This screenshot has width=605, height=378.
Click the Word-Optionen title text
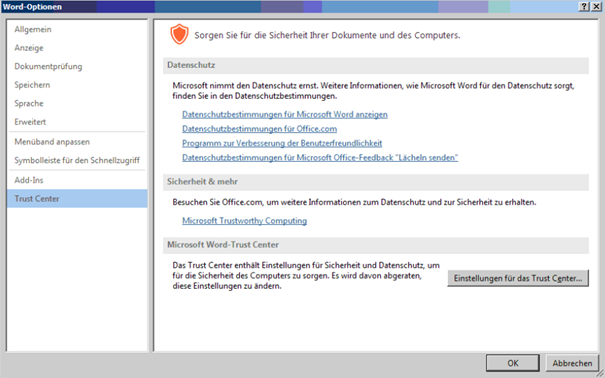click(x=32, y=7)
